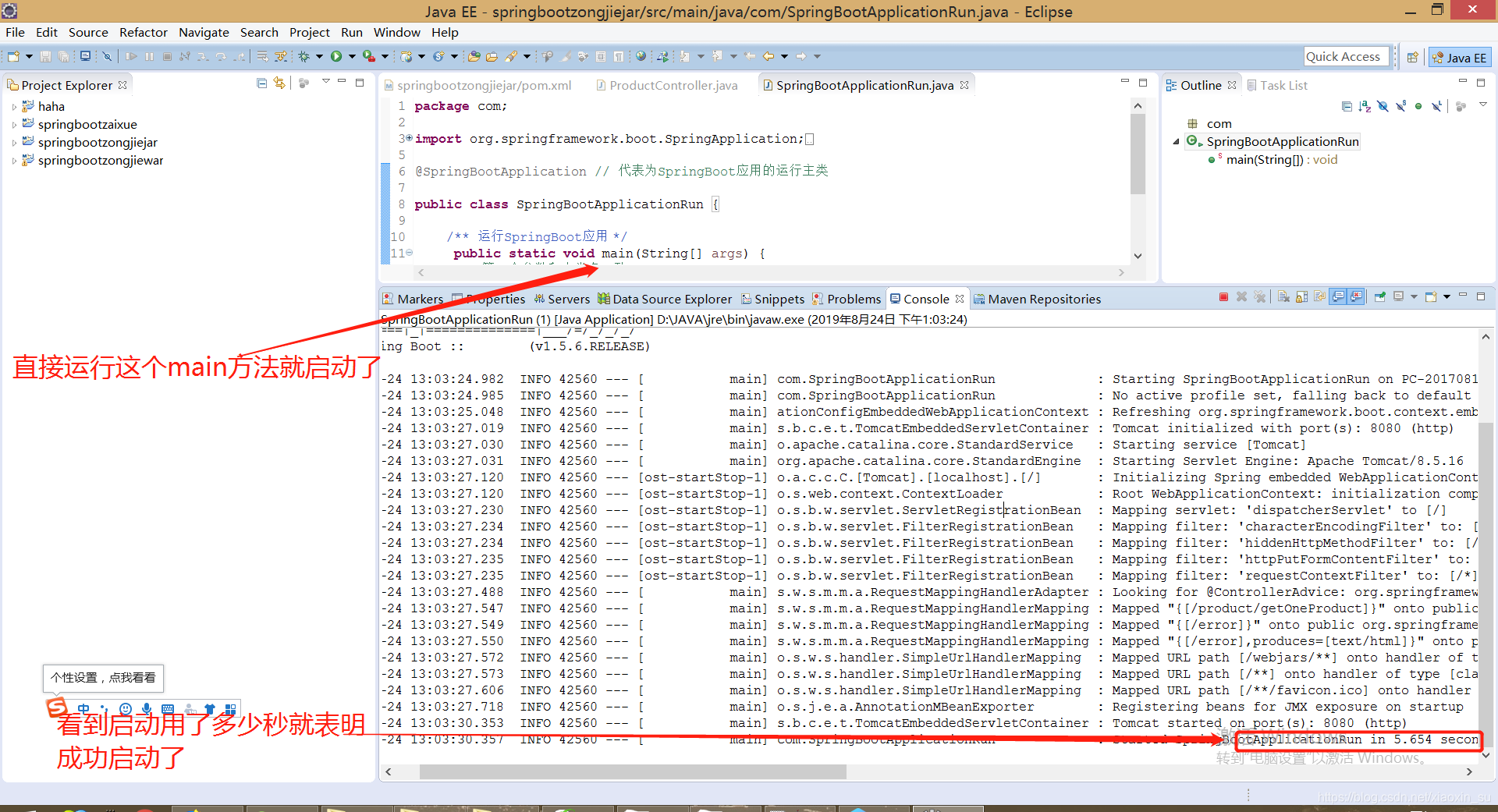
Task: Expand the springbootzongjiejar project node
Action: pyautogui.click(x=14, y=143)
